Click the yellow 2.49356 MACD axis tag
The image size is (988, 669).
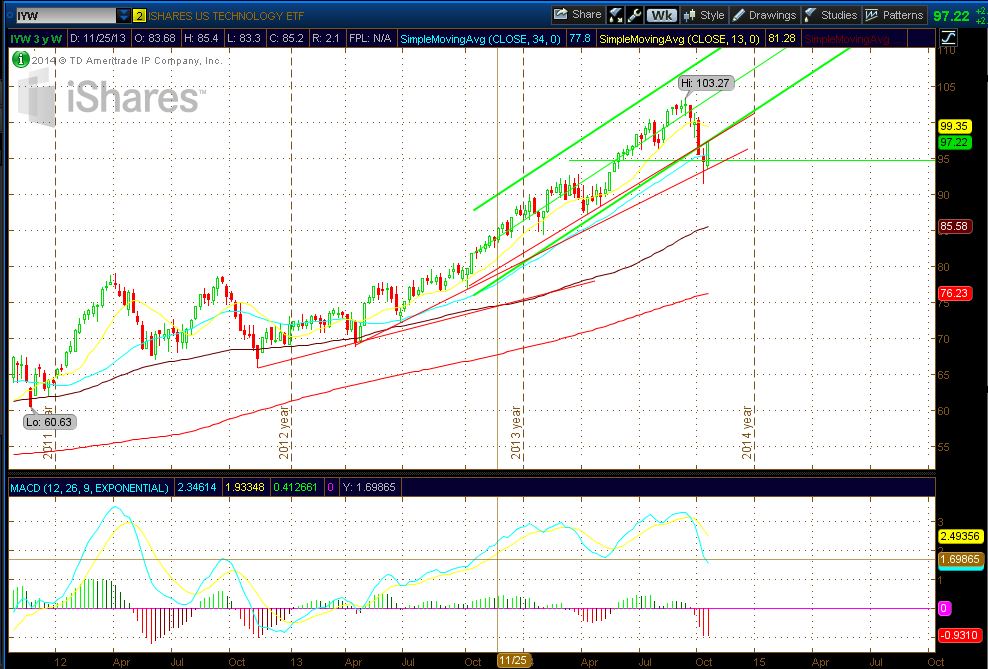click(x=960, y=536)
